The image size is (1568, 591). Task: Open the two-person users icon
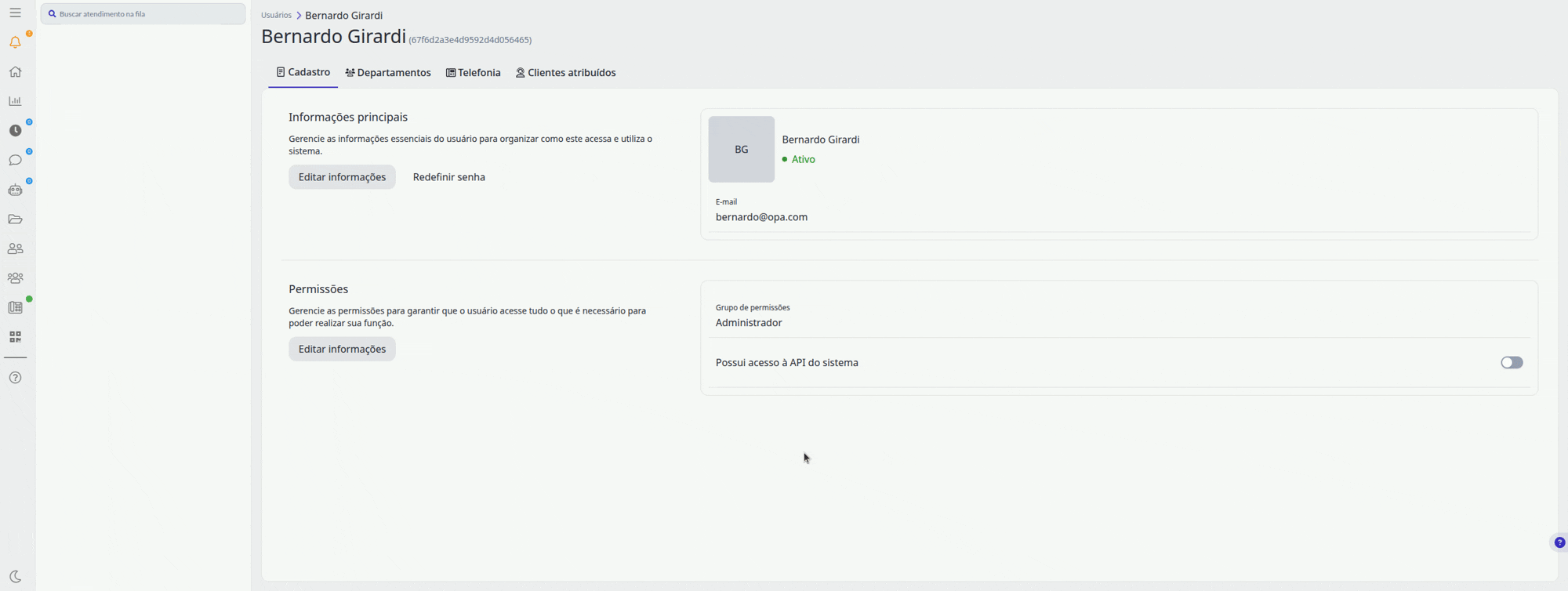15,248
